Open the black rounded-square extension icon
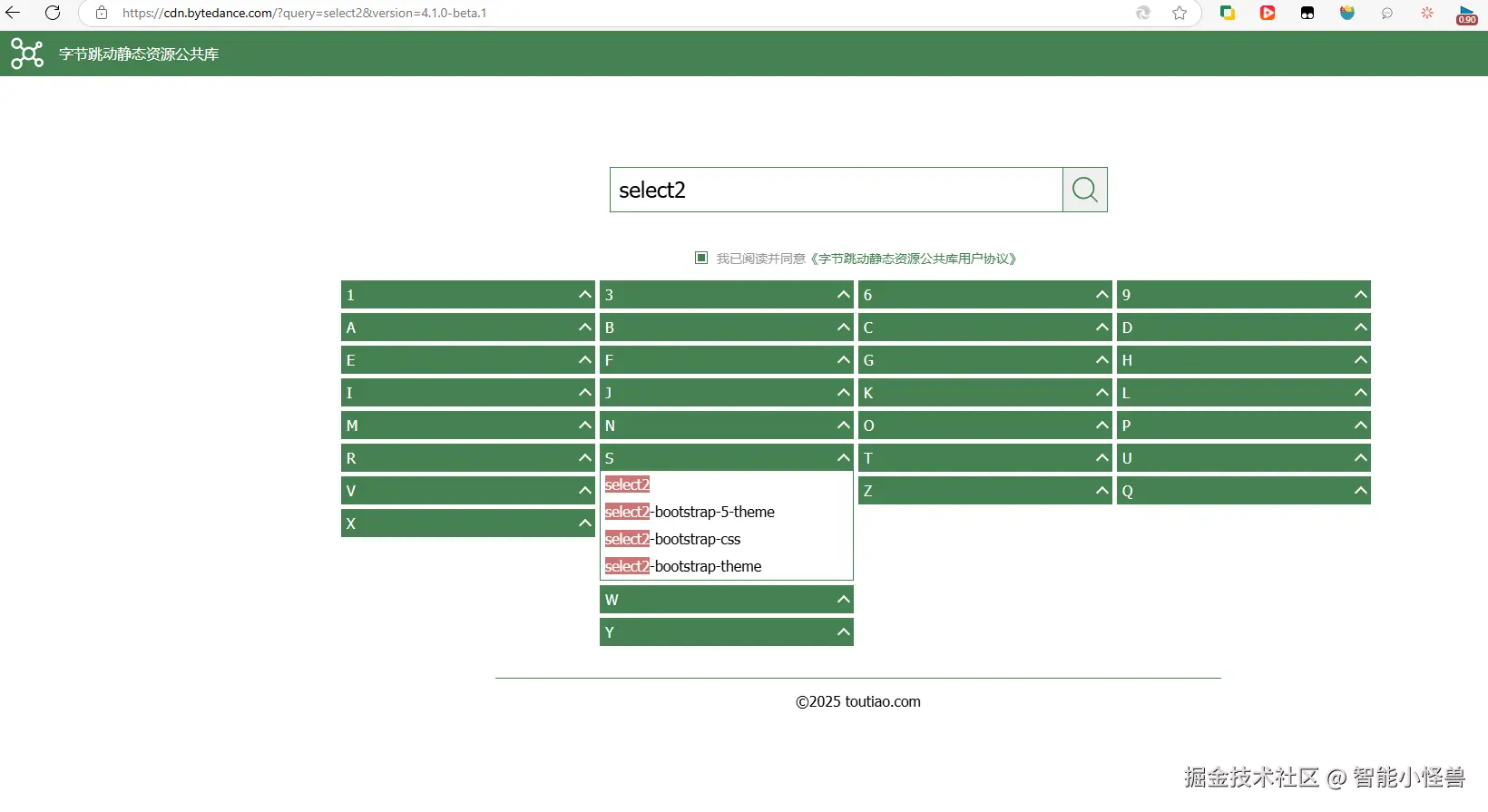This screenshot has height=812, width=1488. 1307,13
